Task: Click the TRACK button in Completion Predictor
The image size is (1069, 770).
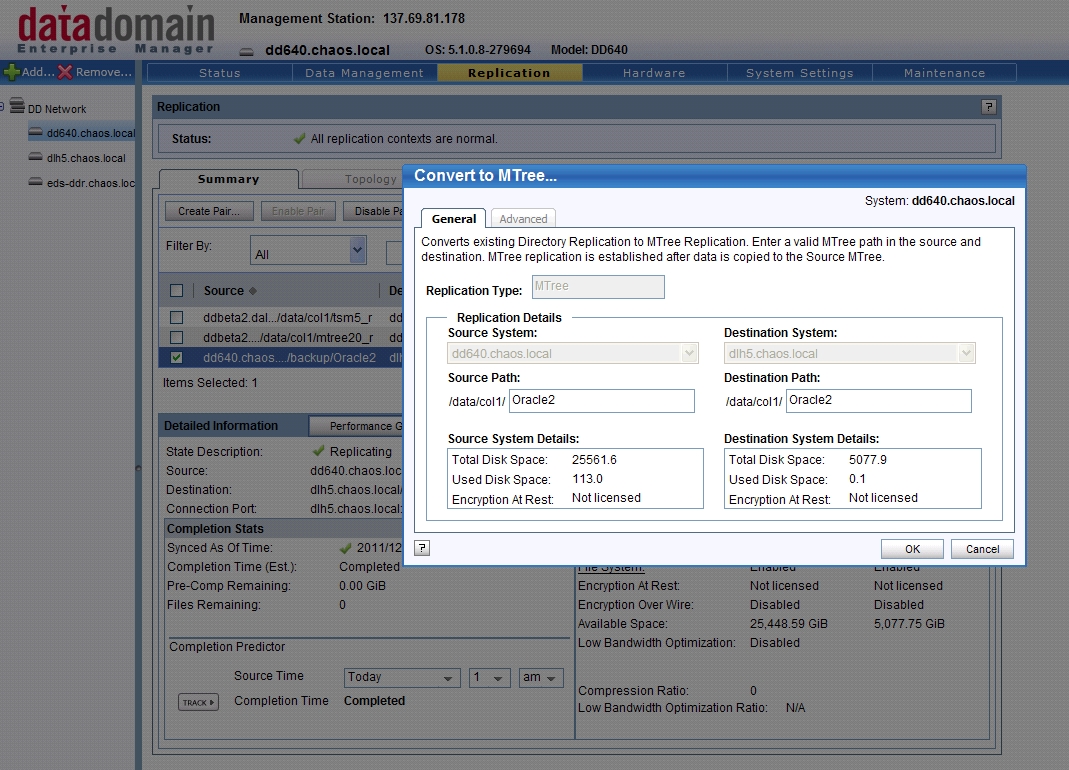Action: (197, 702)
